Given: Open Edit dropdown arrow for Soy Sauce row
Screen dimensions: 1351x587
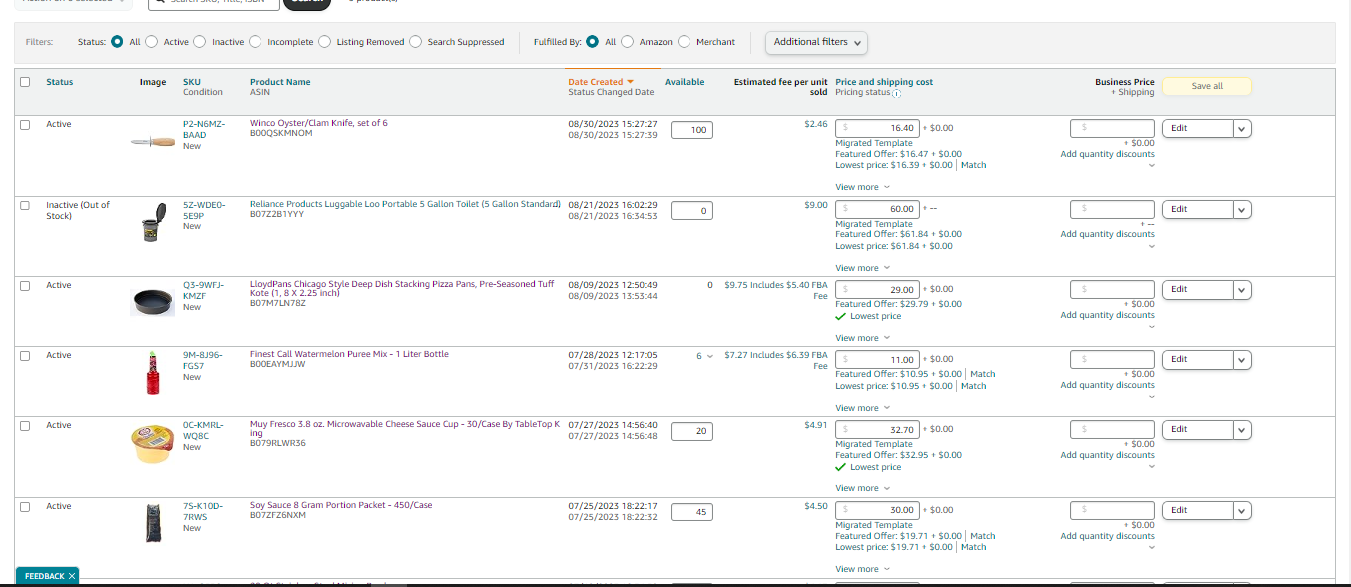Looking at the screenshot, I should click(x=1242, y=510).
